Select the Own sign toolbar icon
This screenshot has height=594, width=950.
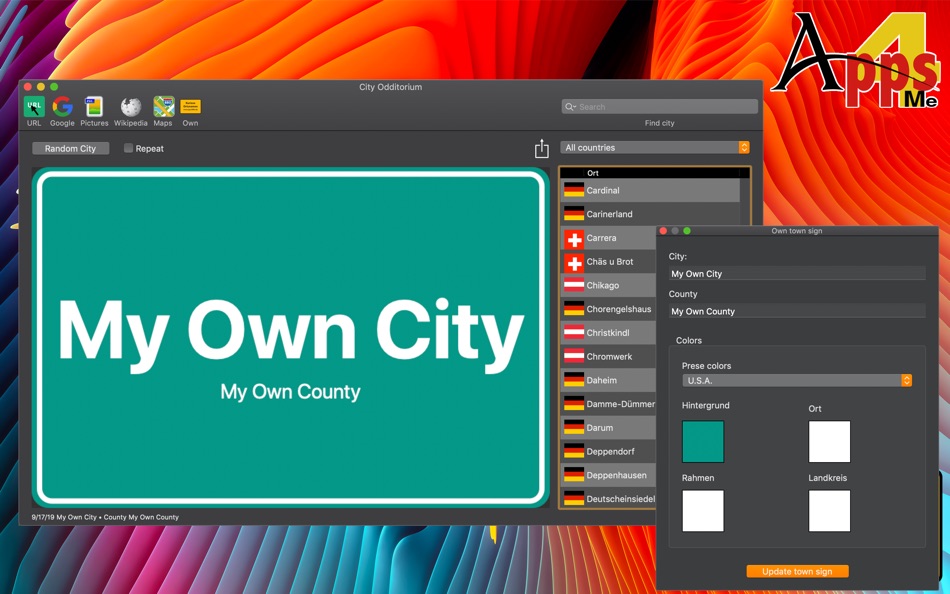(x=190, y=107)
